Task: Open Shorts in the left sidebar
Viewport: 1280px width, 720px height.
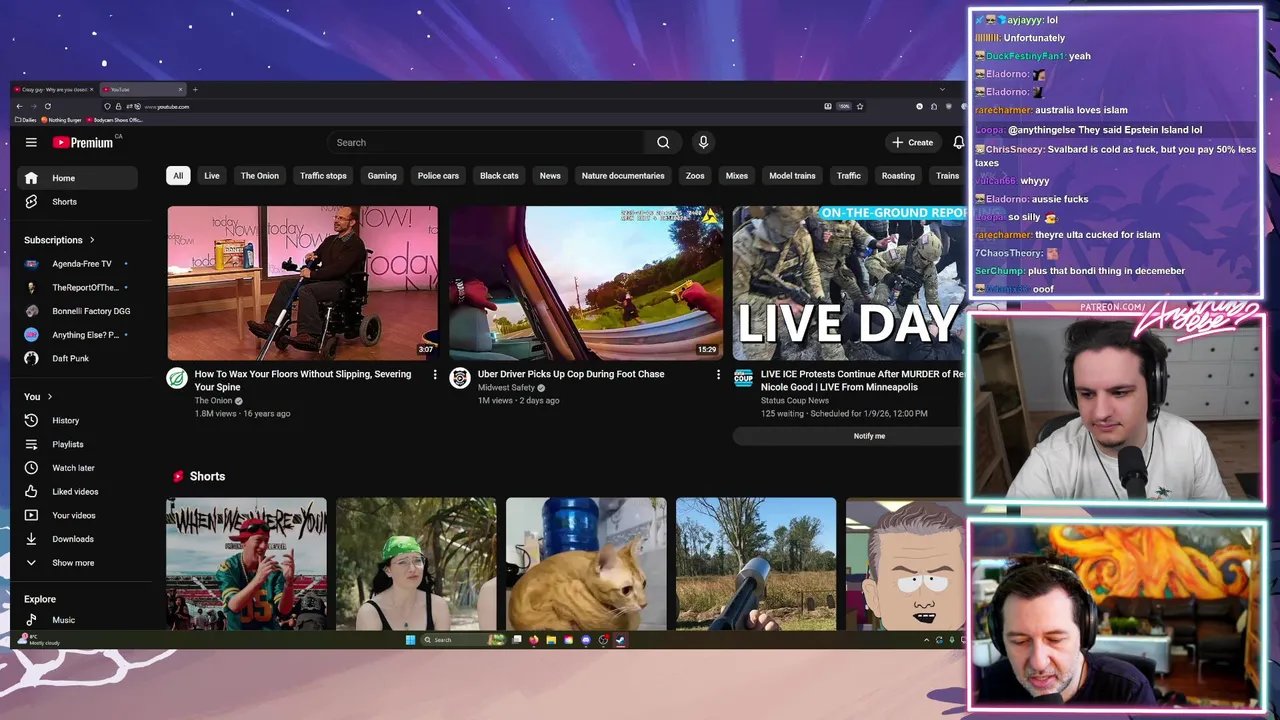Action: 78,202
